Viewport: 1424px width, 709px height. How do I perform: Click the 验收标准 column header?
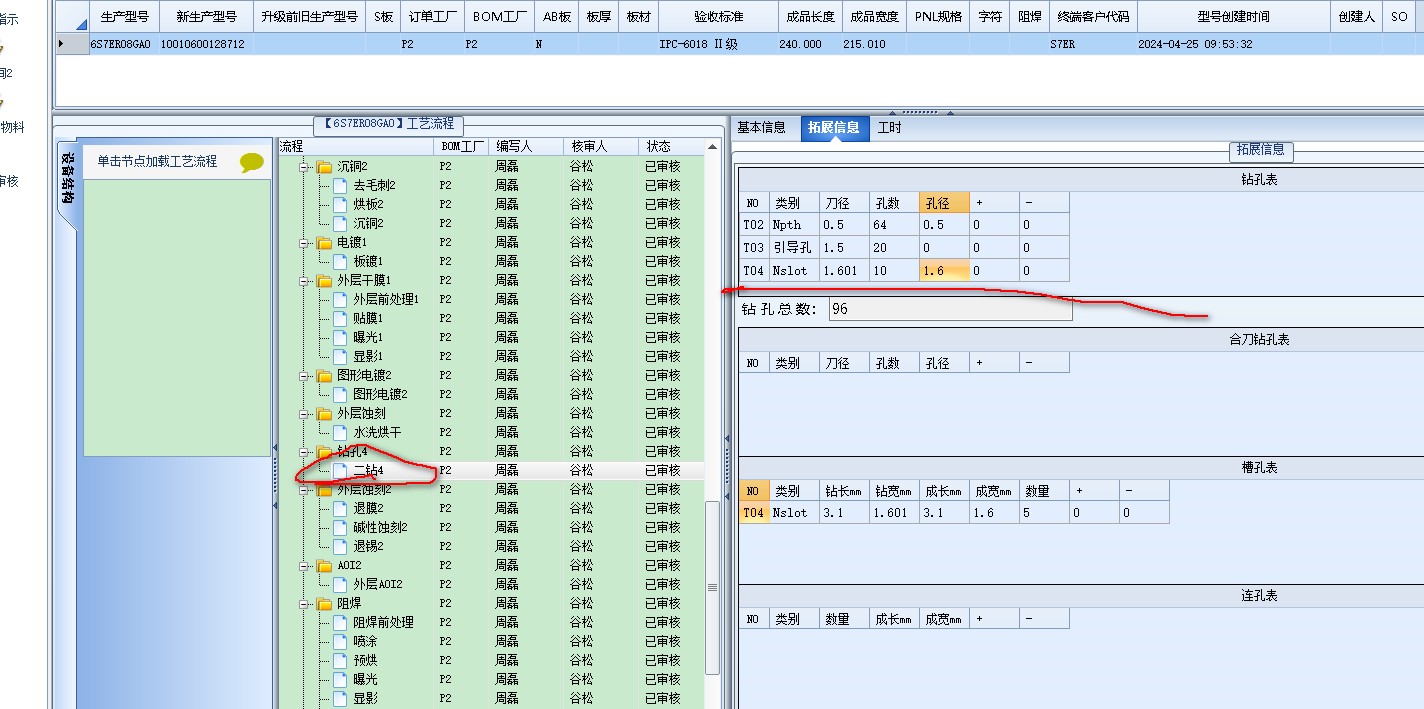click(718, 17)
